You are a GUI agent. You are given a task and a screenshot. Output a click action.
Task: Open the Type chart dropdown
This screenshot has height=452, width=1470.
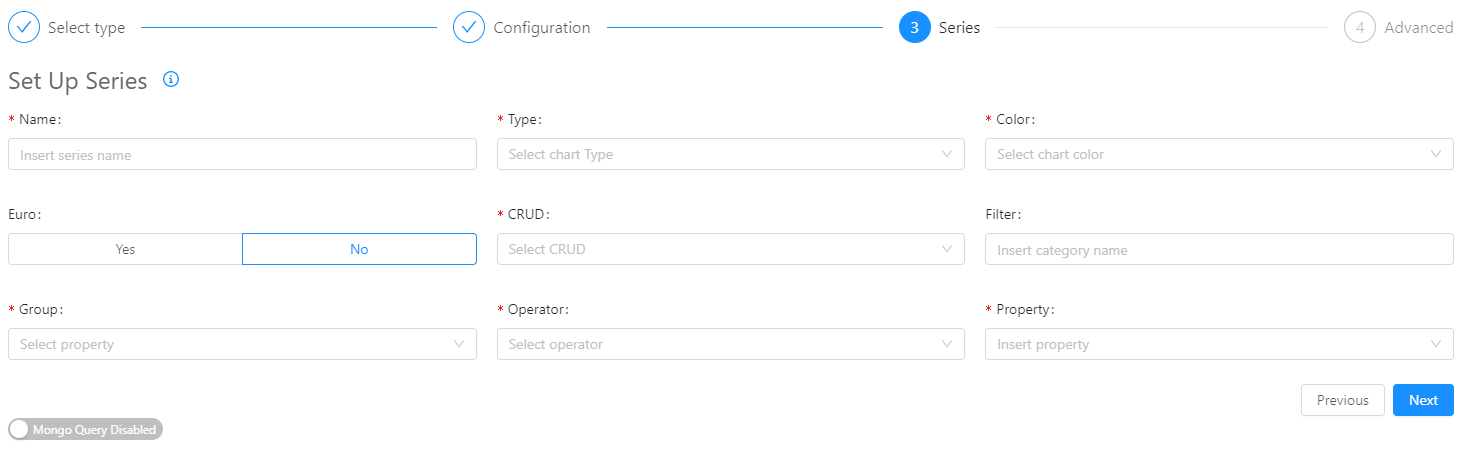tap(730, 154)
